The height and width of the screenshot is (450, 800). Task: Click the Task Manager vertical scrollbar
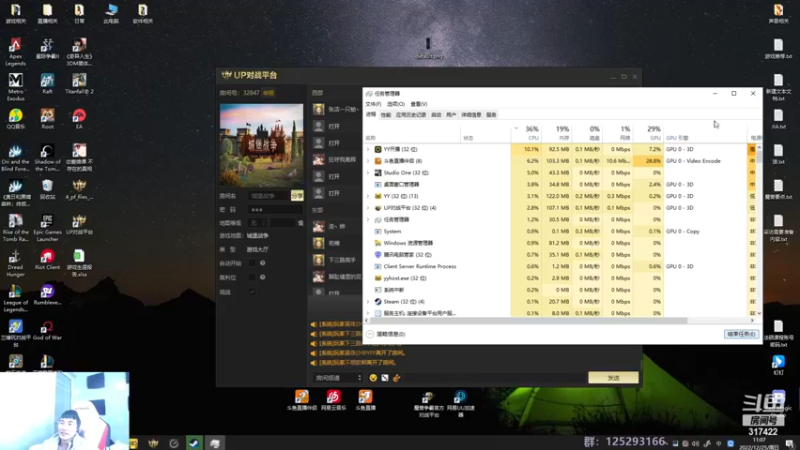pyautogui.click(x=759, y=156)
